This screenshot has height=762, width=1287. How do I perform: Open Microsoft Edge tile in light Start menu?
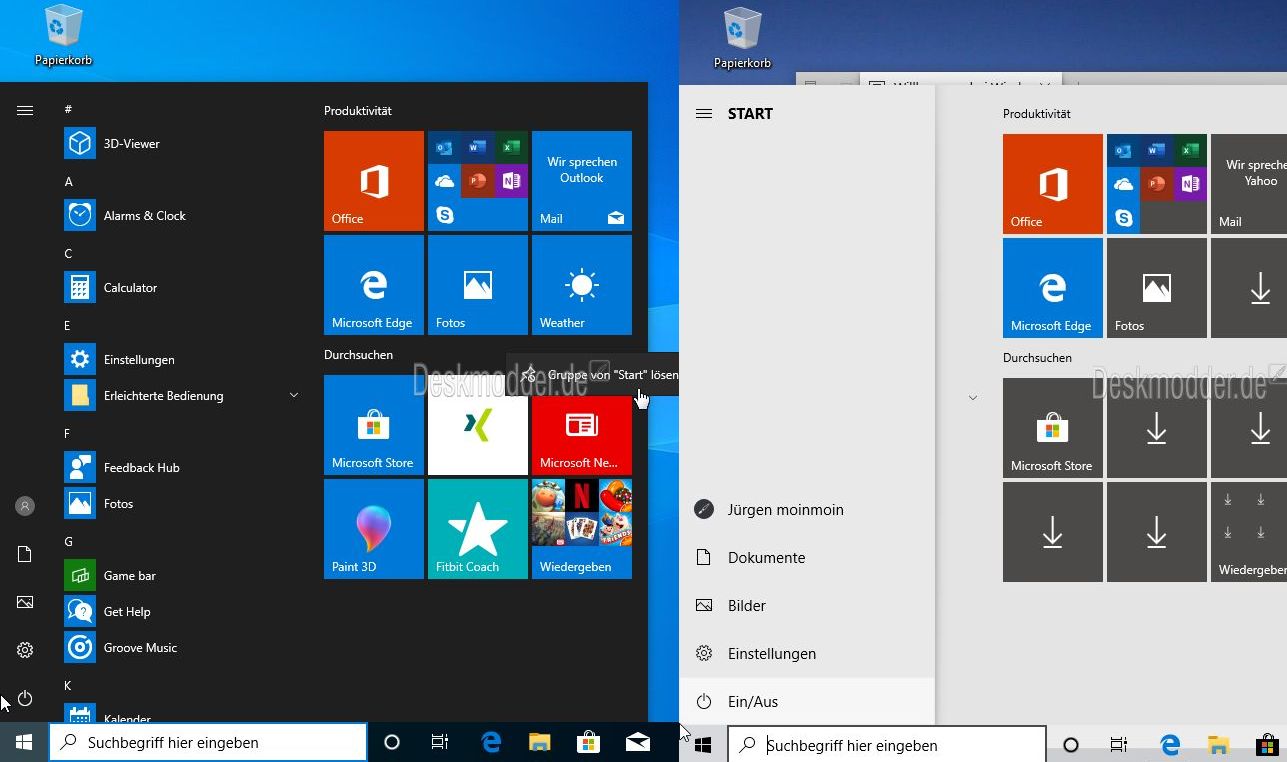point(1053,288)
